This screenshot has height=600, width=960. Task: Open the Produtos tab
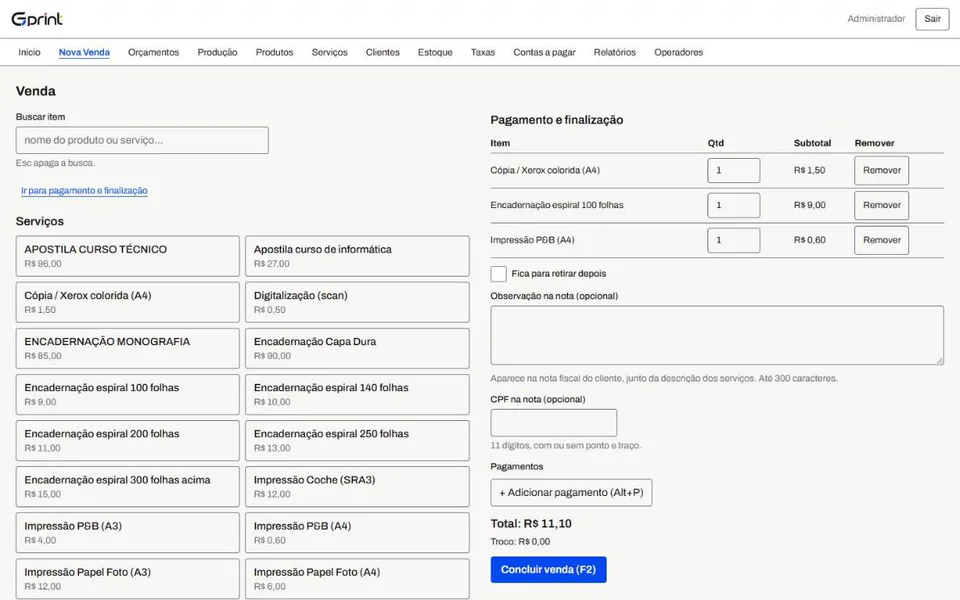coord(274,53)
